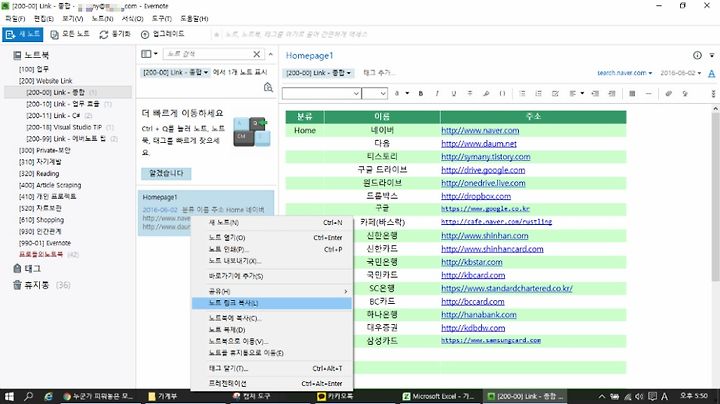This screenshot has width=720, height=404.
Task: Open the http://www.naver.com link
Action: tap(480, 130)
